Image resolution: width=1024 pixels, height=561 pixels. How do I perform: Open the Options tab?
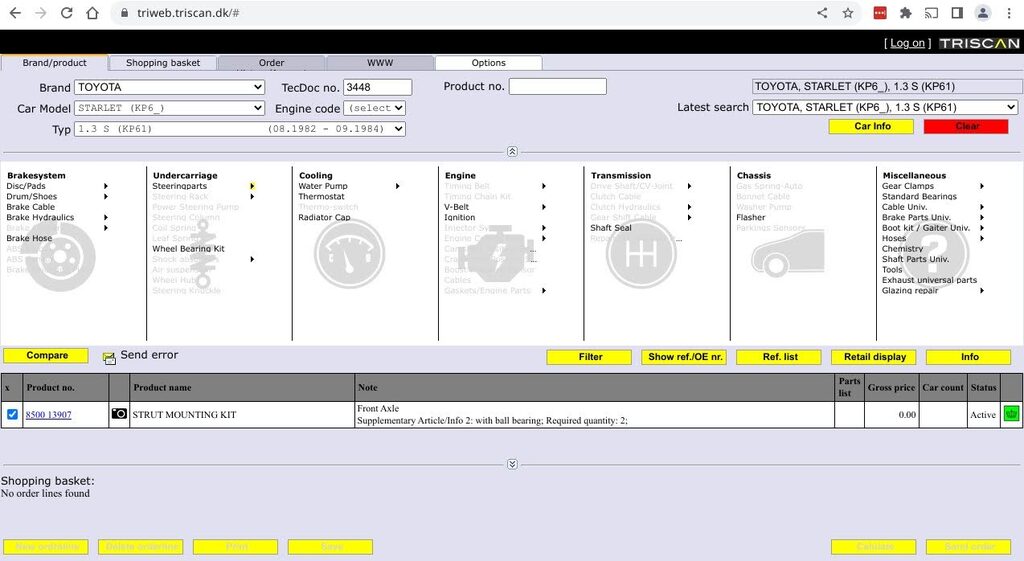coord(488,63)
